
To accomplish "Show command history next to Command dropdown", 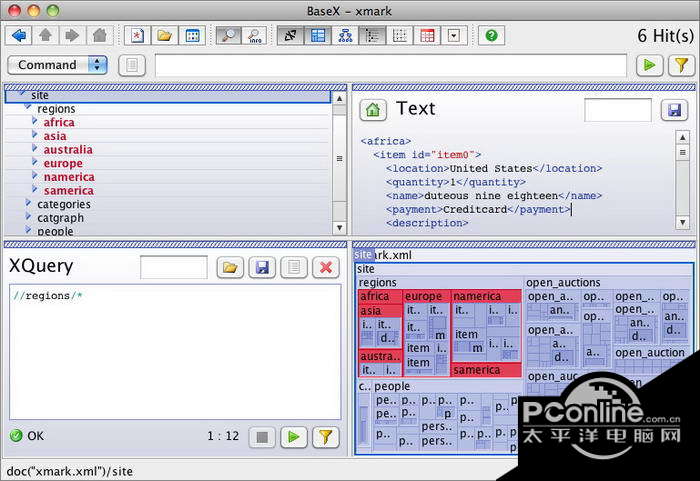I will [x=132, y=66].
